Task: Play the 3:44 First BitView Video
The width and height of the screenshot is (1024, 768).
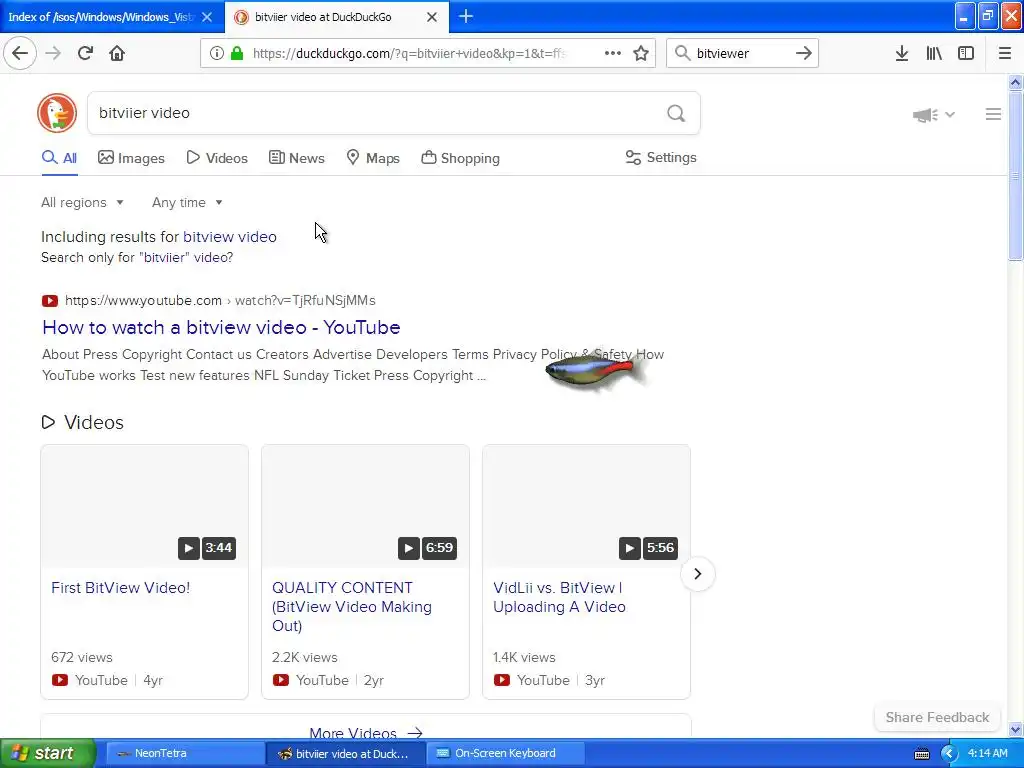Action: coord(144,506)
